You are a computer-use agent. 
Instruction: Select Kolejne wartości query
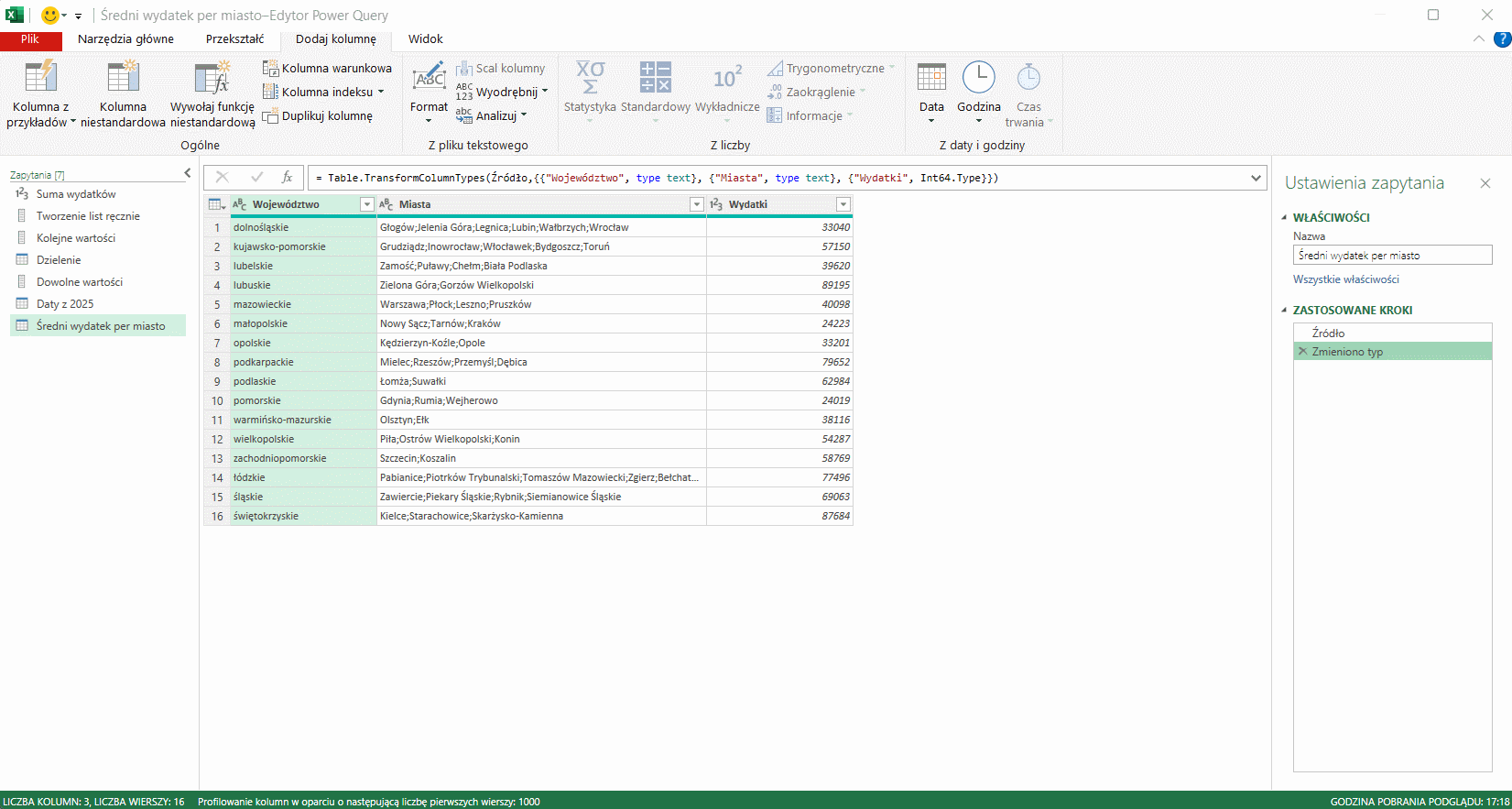click(98, 238)
